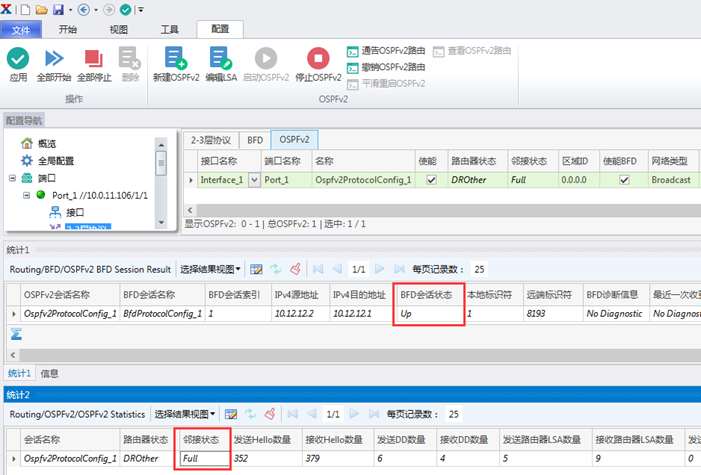
Task: Click the Start OSPFv2 (启动OSPFv2) play icon
Action: click(266, 58)
